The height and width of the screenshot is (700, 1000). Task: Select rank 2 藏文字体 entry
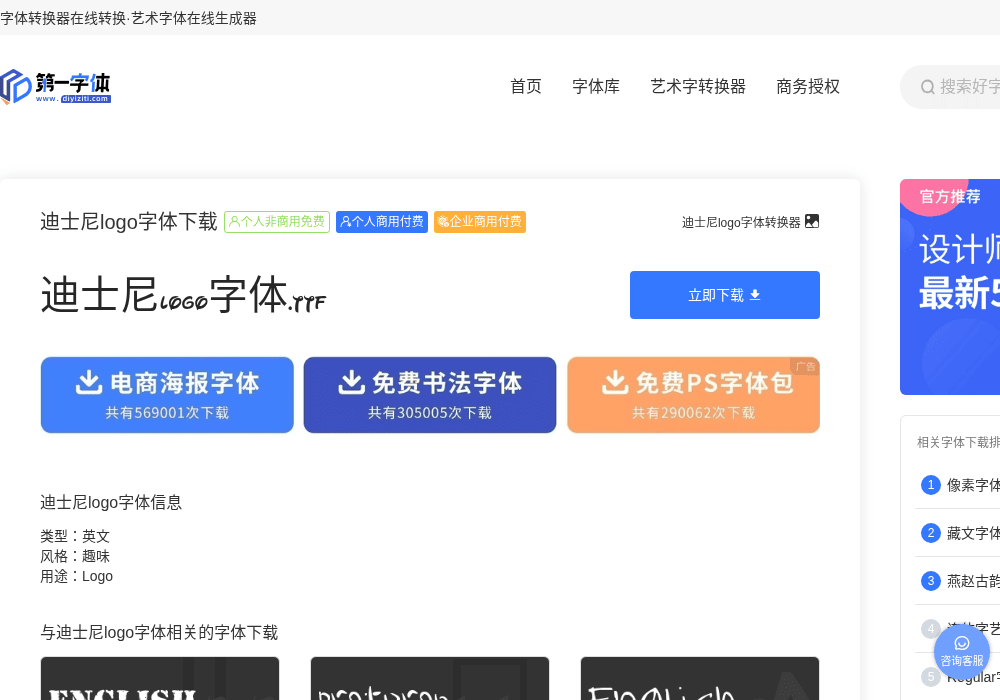[x=959, y=533]
